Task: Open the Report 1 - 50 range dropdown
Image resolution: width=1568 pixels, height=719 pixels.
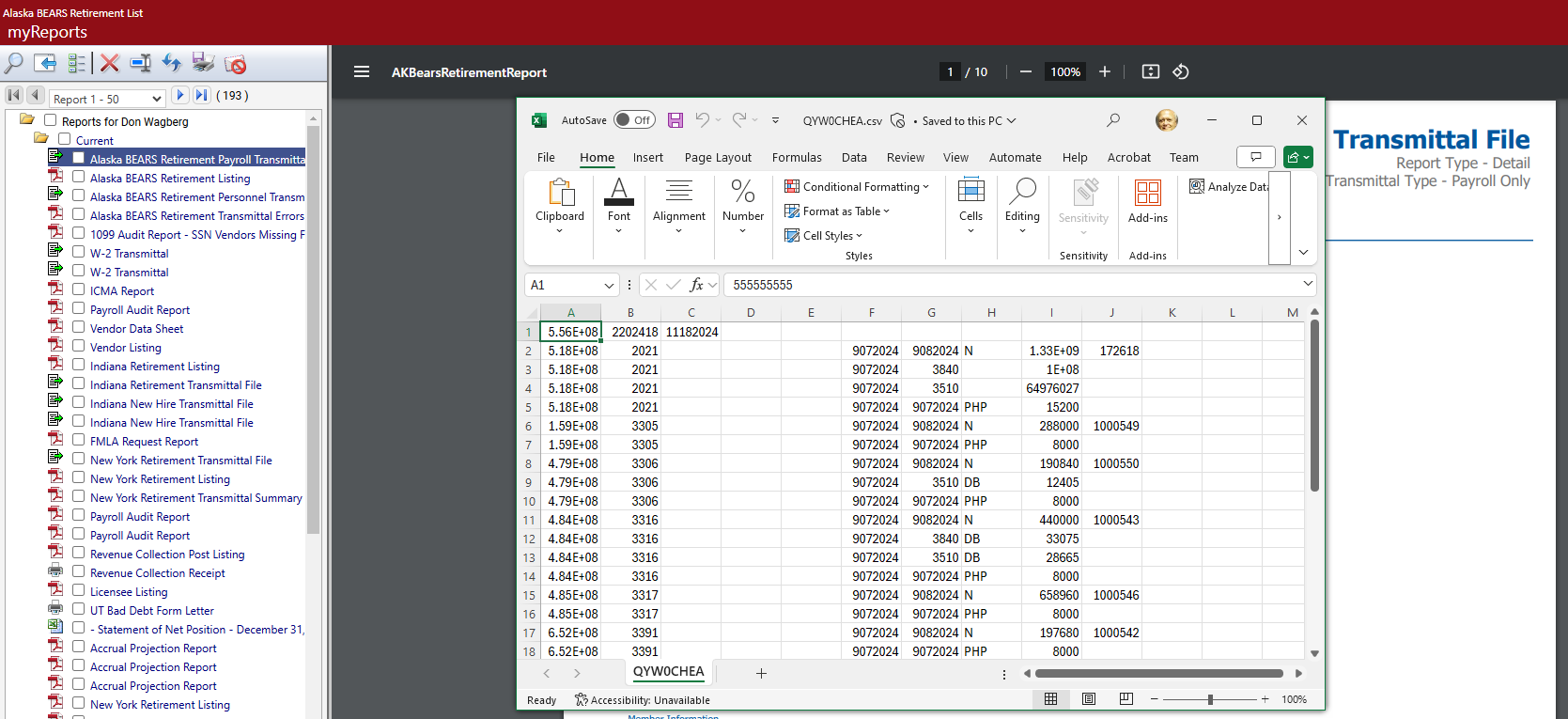Action: pos(108,98)
